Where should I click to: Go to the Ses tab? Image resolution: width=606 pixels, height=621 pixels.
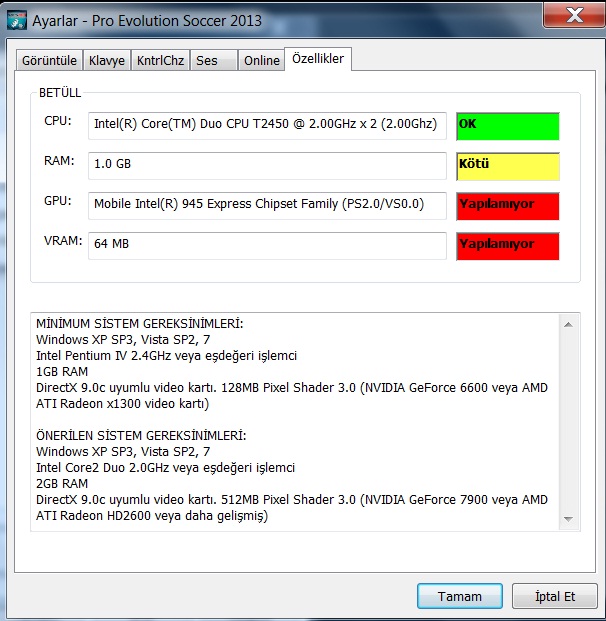pos(207,60)
